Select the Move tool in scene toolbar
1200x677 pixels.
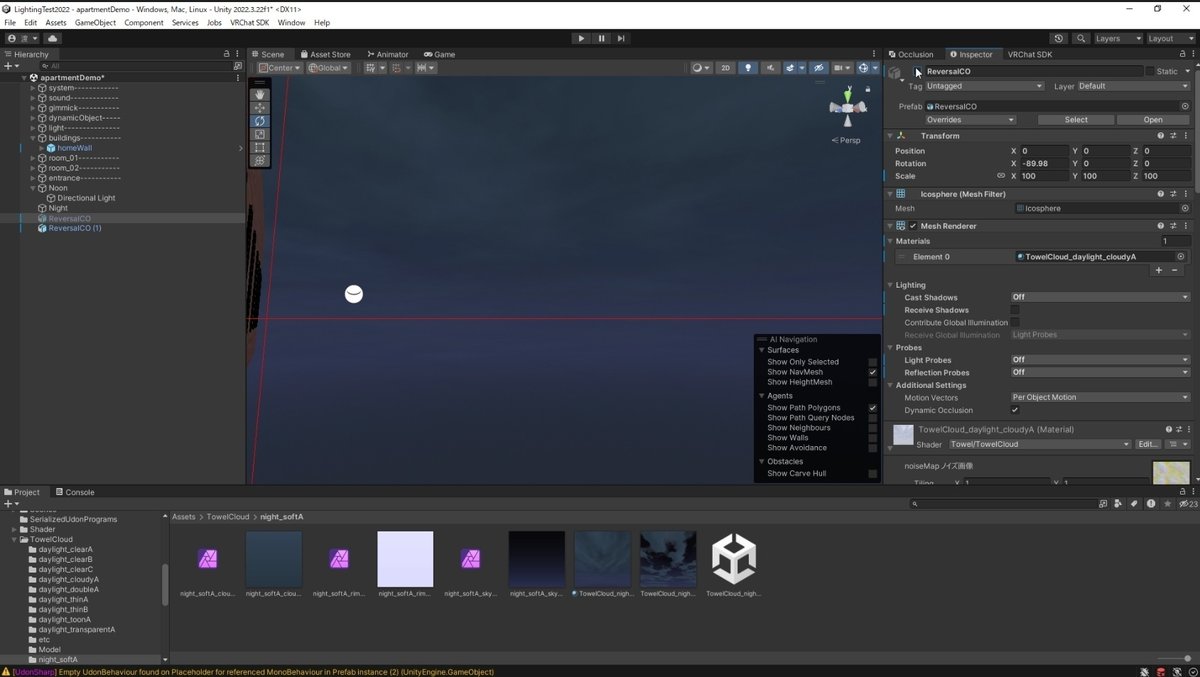pos(260,107)
